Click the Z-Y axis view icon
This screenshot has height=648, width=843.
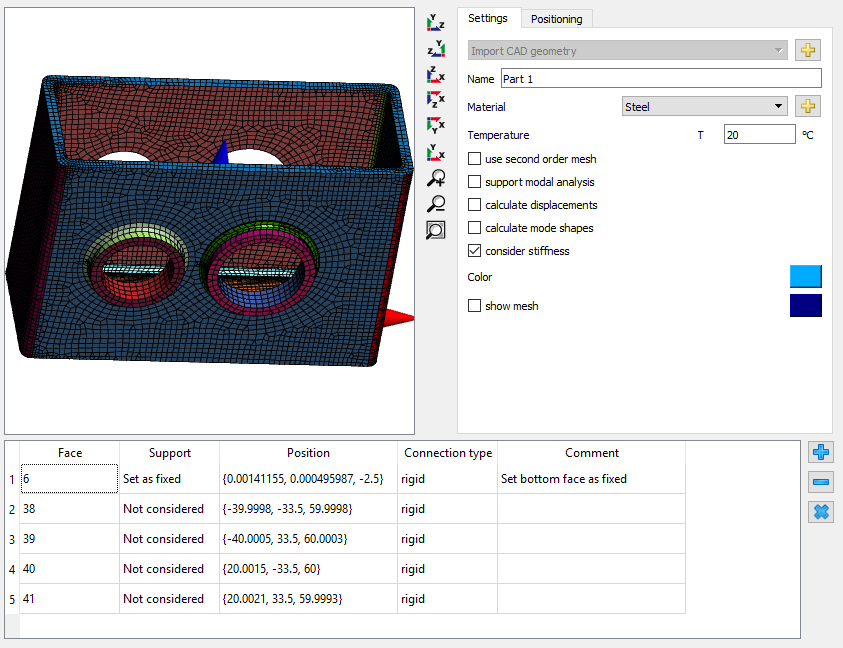point(436,49)
